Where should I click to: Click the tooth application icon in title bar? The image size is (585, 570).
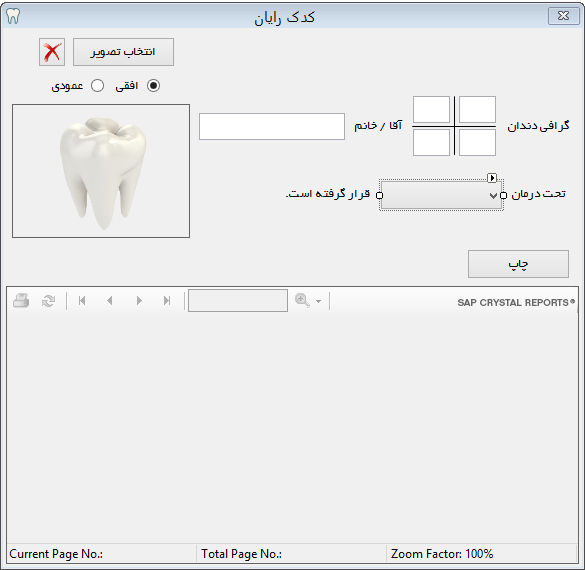(x=13, y=16)
